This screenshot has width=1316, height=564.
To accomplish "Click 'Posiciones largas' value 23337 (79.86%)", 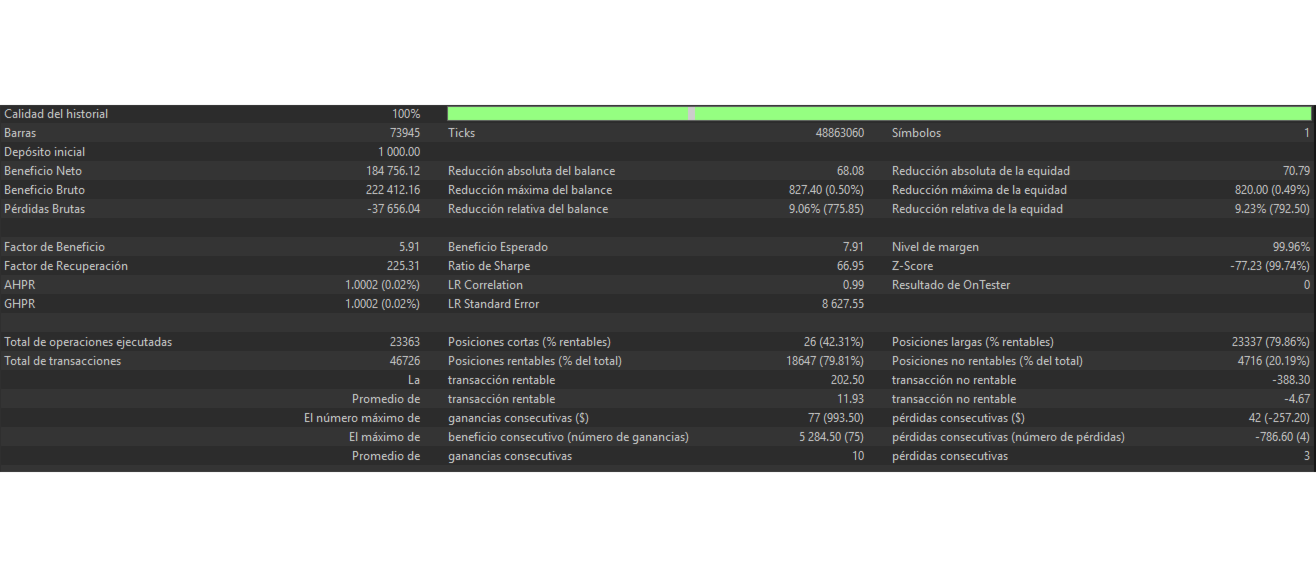I will coord(1271,342).
